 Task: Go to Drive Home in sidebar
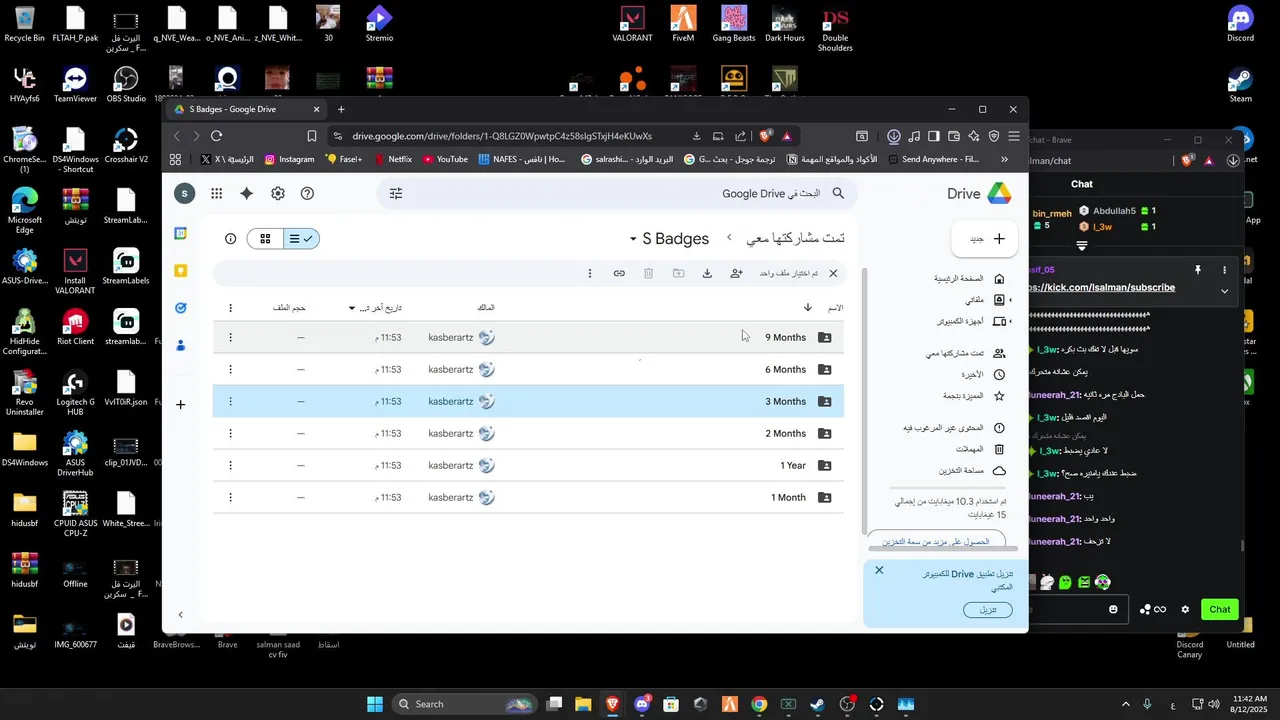click(968, 278)
